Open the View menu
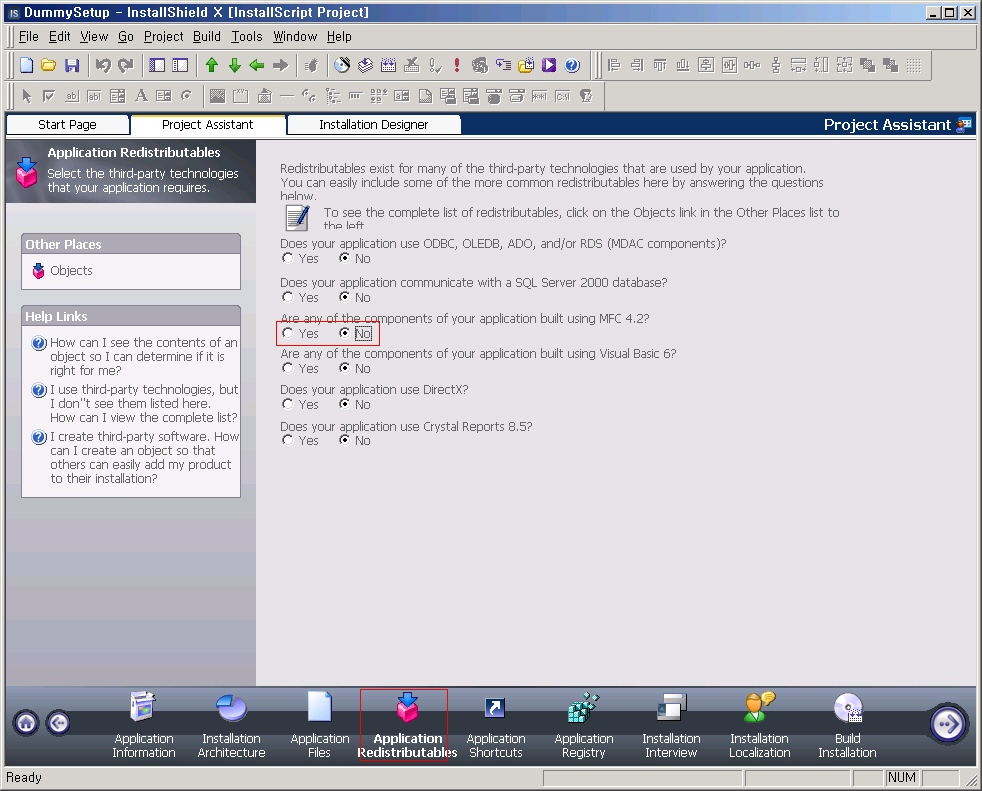Screen dimensions: 982x791 coord(94,36)
